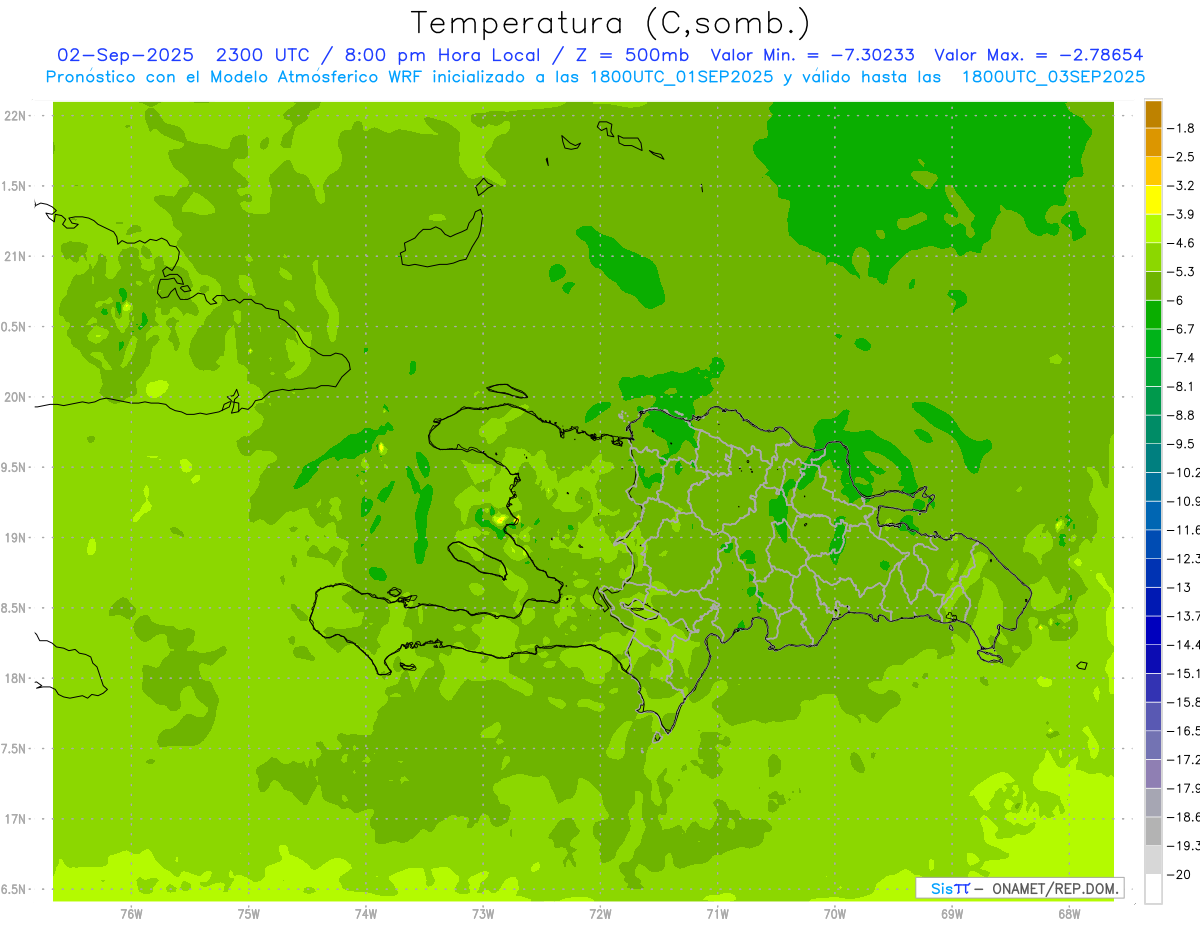Click the "69W" longitude label

tap(951, 912)
